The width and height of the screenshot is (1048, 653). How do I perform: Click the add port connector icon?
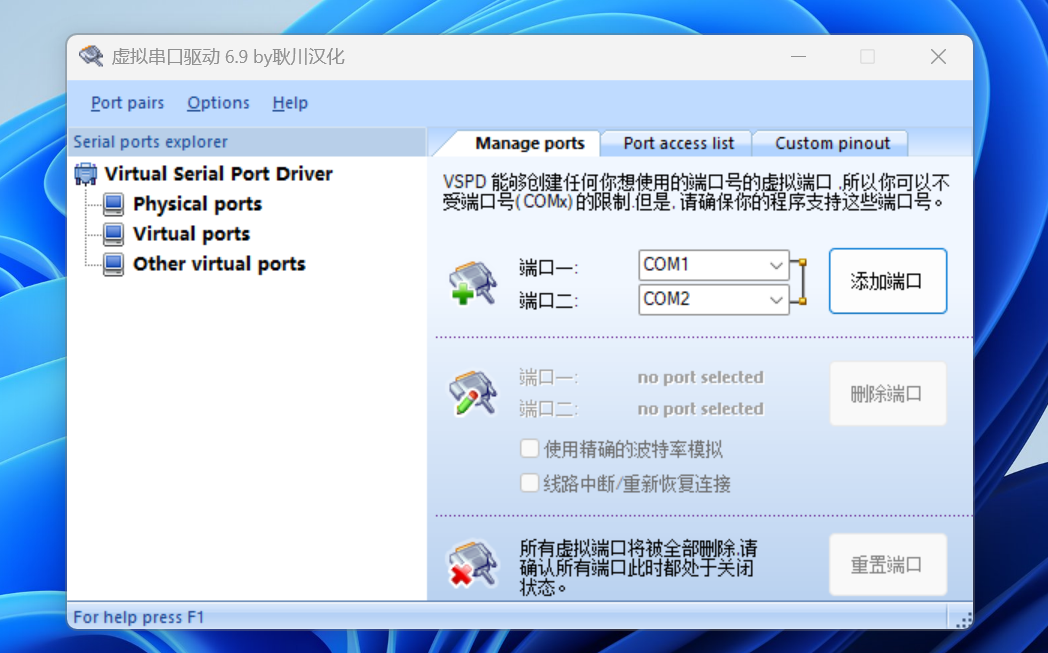tap(473, 283)
